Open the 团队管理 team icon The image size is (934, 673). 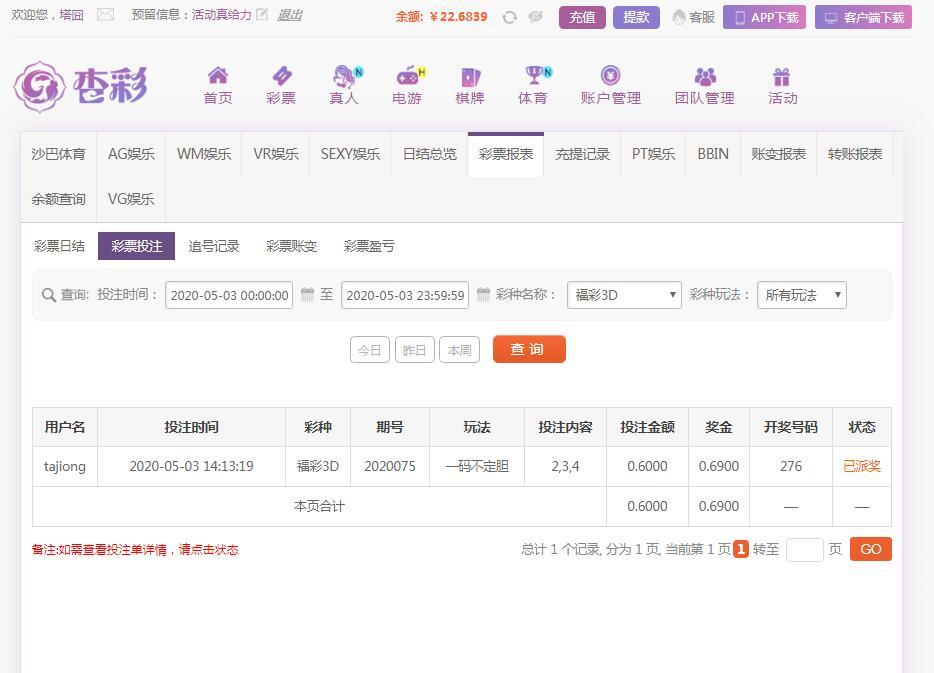tap(705, 76)
